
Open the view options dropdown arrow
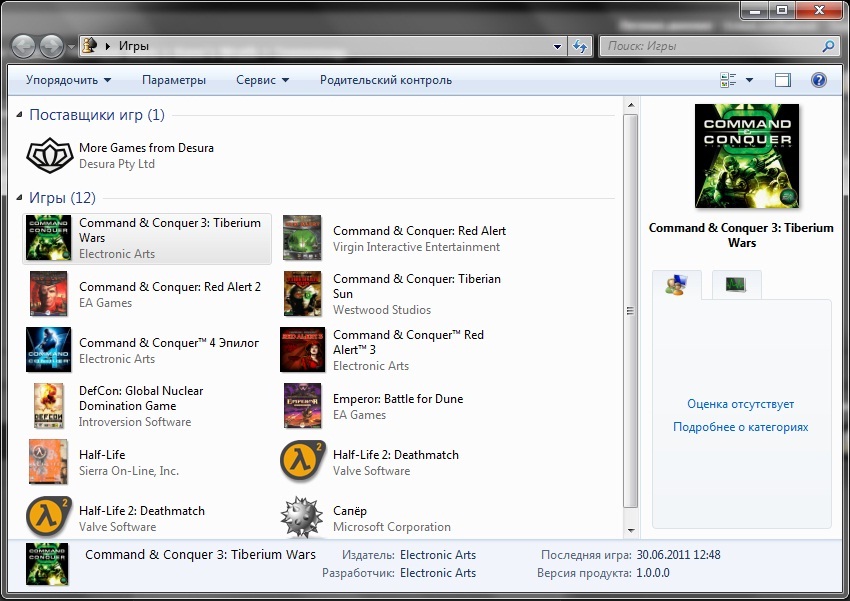coord(749,80)
